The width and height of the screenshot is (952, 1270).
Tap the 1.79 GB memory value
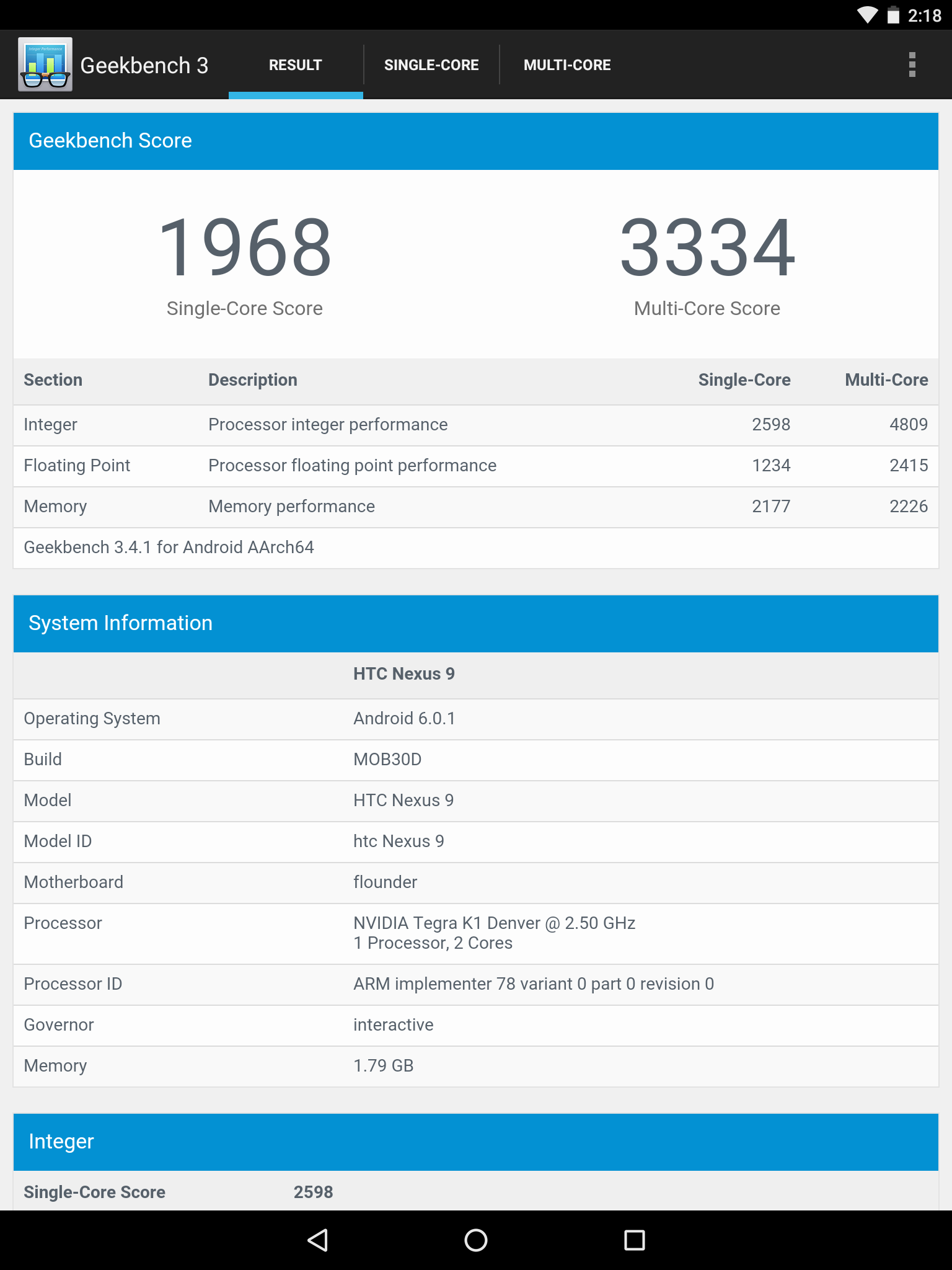pyautogui.click(x=383, y=1065)
